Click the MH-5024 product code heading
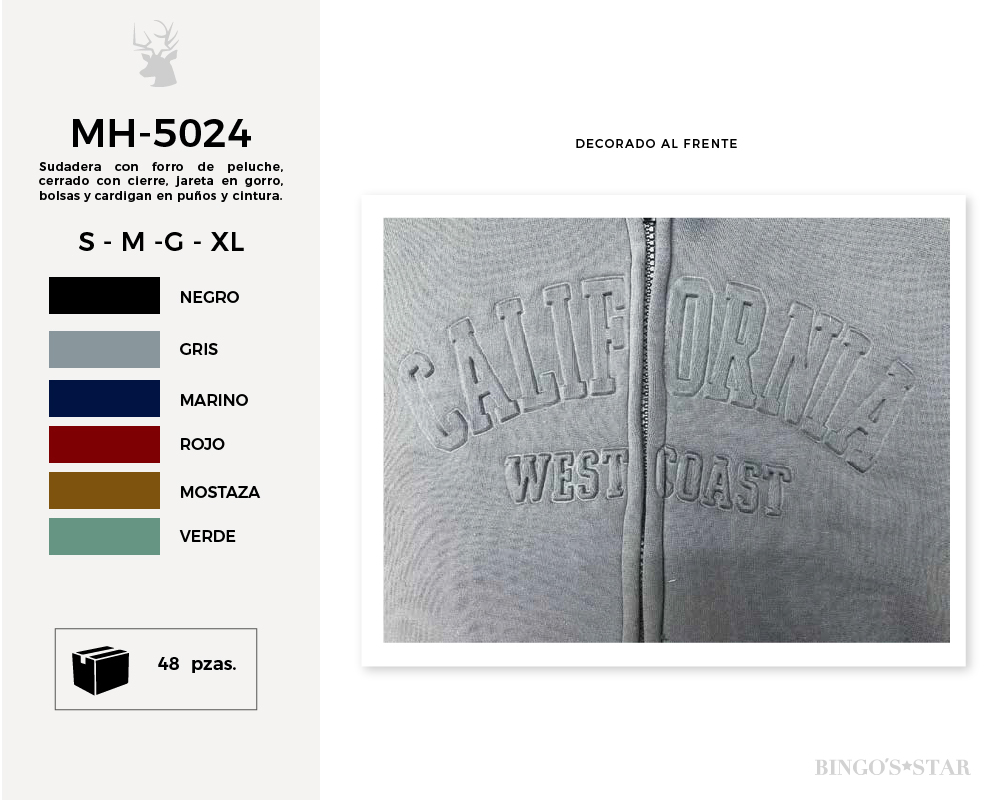The height and width of the screenshot is (800, 1000). click(161, 133)
